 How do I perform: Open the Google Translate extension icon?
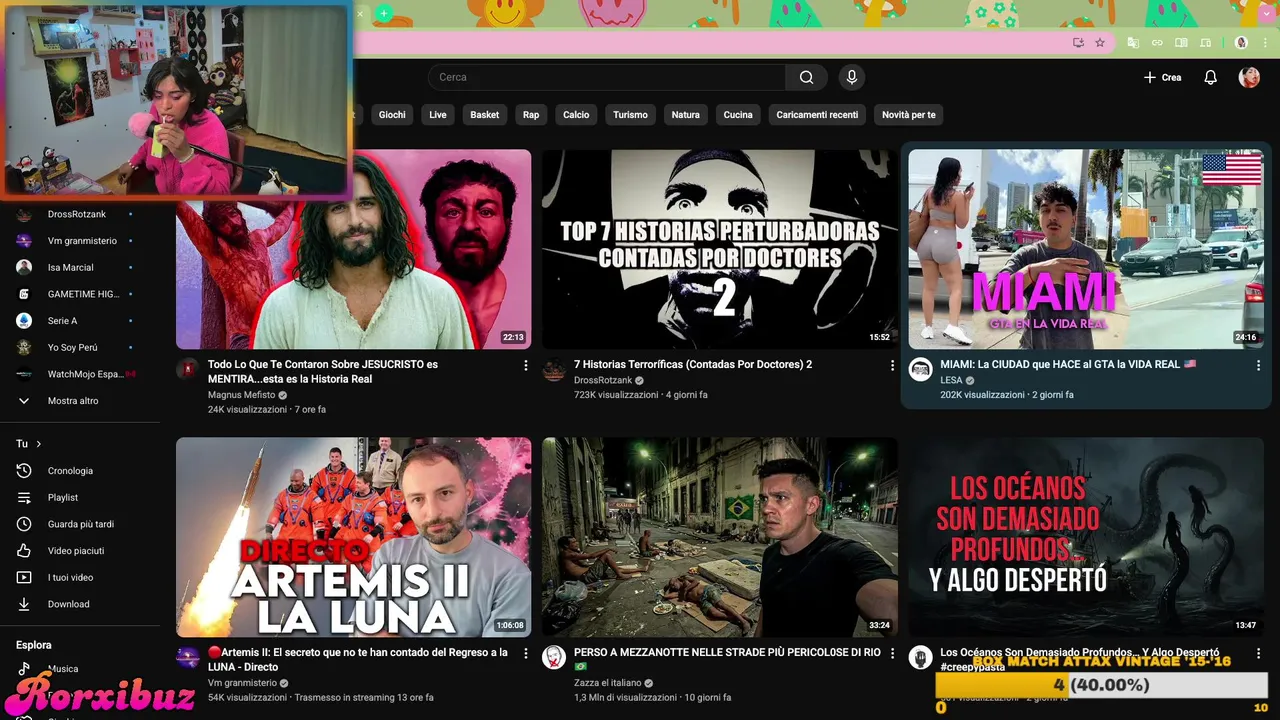point(1133,42)
